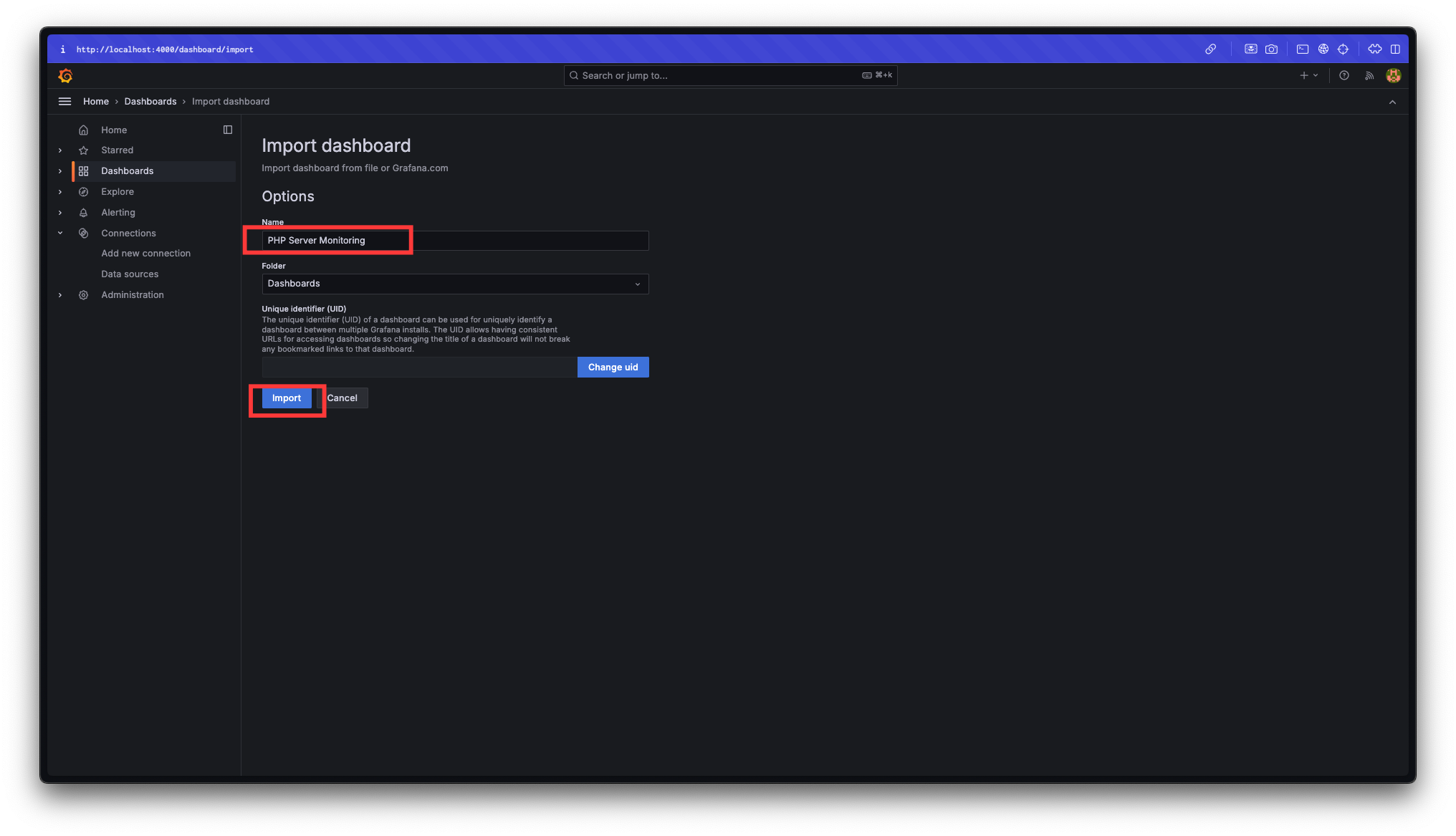
Task: Click the Import button
Action: [286, 398]
